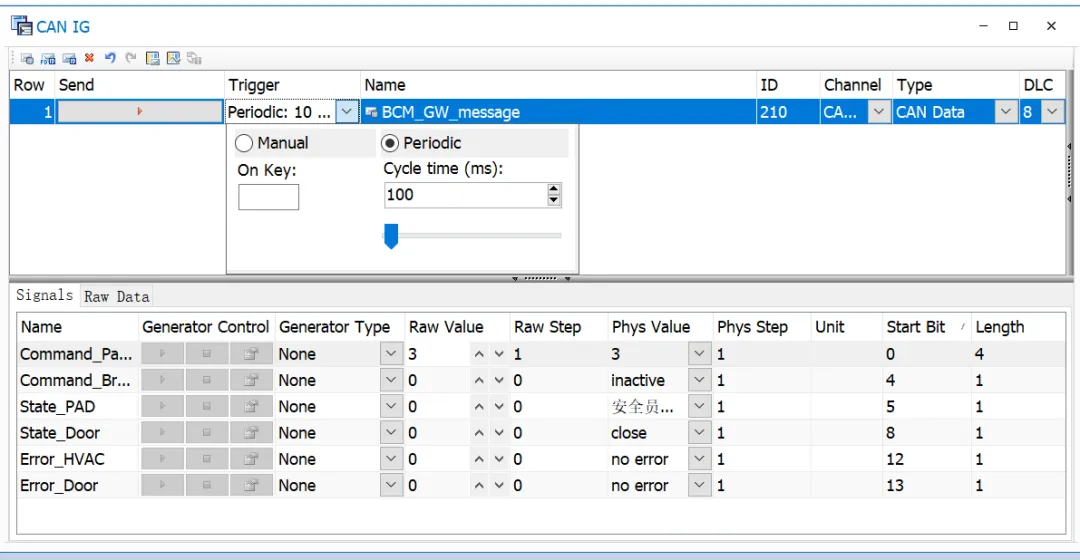Open generator settings for Command_Br... signal
The height and width of the screenshot is (560, 1080).
coord(251,380)
